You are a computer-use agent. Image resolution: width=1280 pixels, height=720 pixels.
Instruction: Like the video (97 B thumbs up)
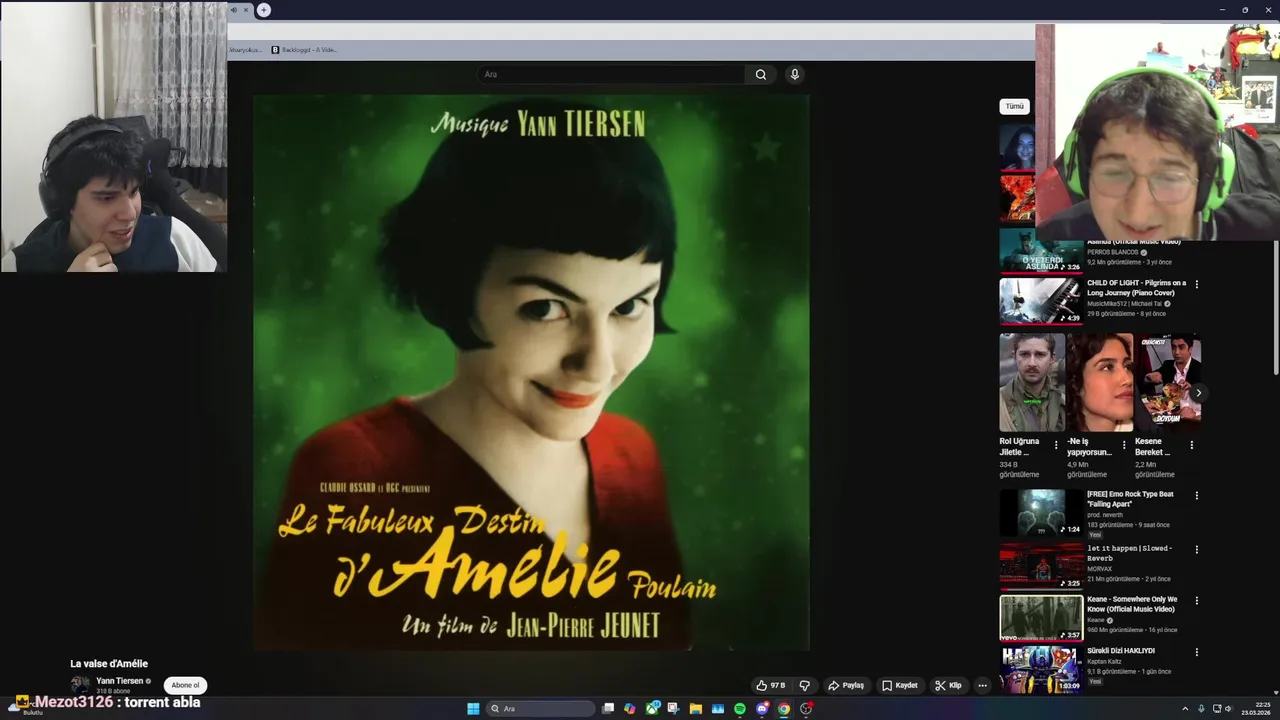click(x=771, y=686)
